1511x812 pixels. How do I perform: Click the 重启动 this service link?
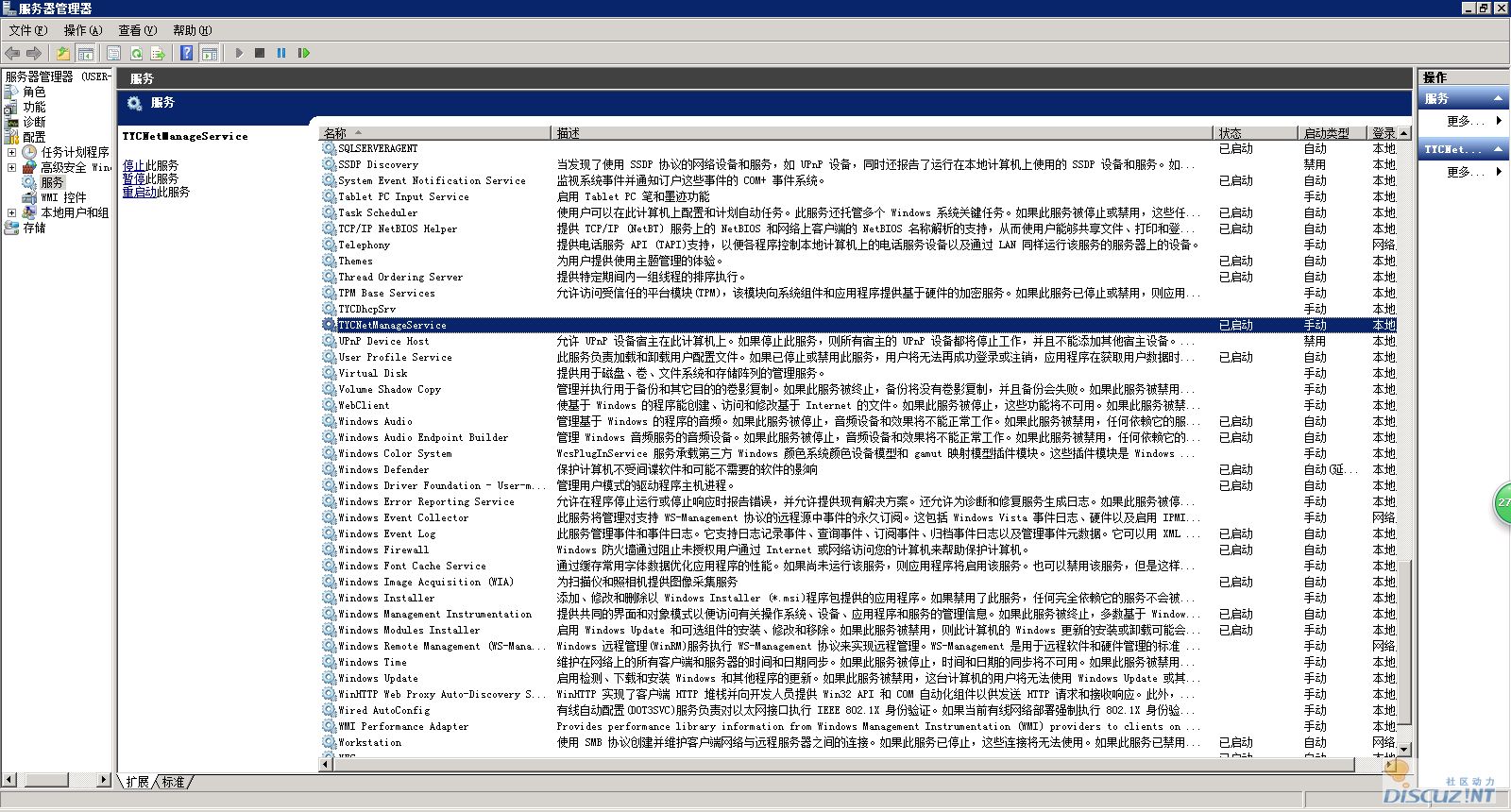pos(139,192)
